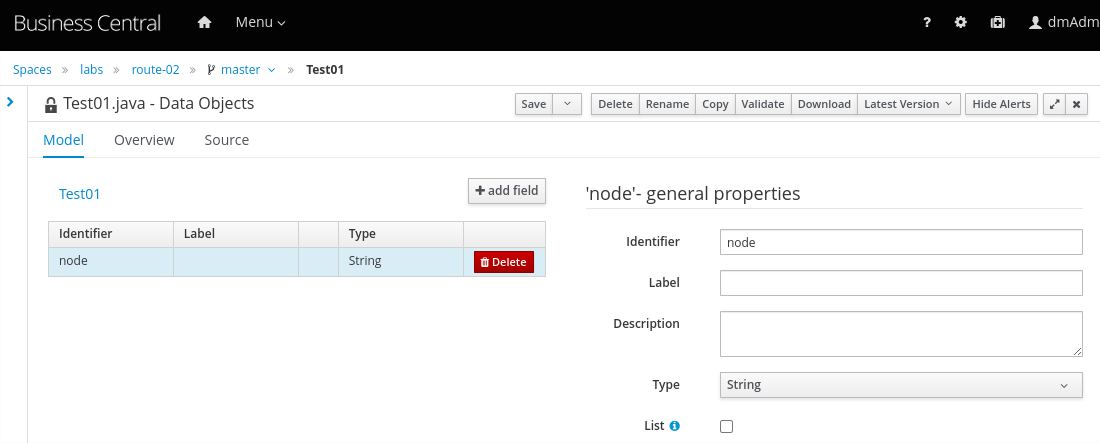Screen dimensions: 1100x443
Task: Click the briefcase icon in header
Action: [997, 22]
